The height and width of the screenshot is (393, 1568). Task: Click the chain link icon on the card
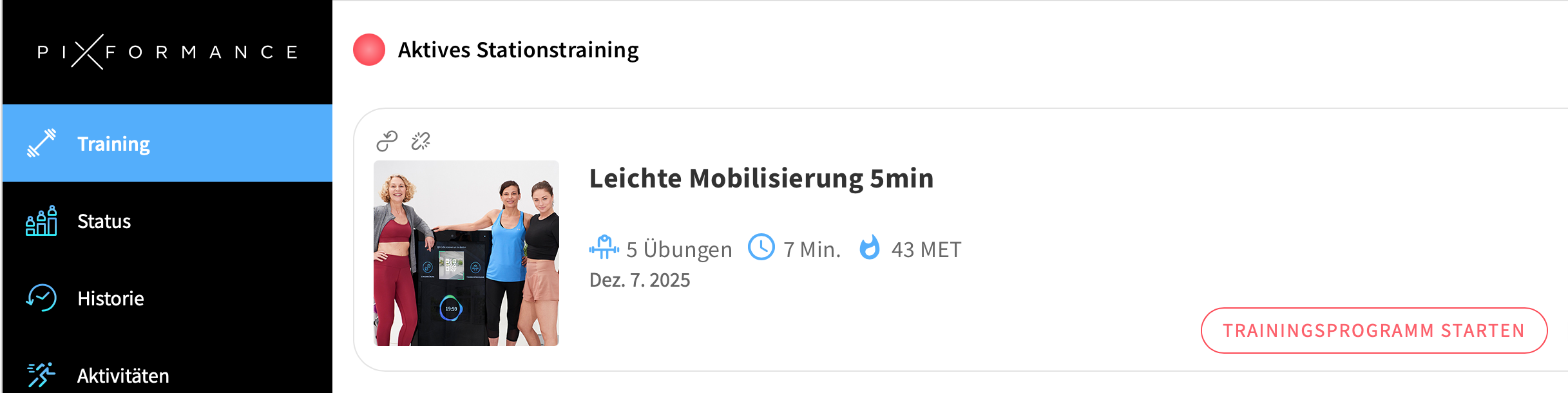tap(387, 140)
